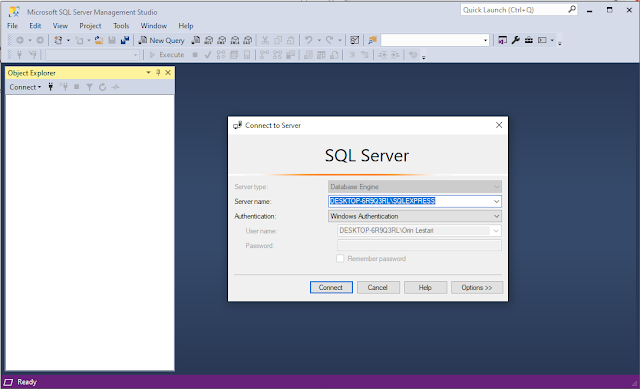Click the Cut scissors icon
640x389 pixels.
click(265, 40)
